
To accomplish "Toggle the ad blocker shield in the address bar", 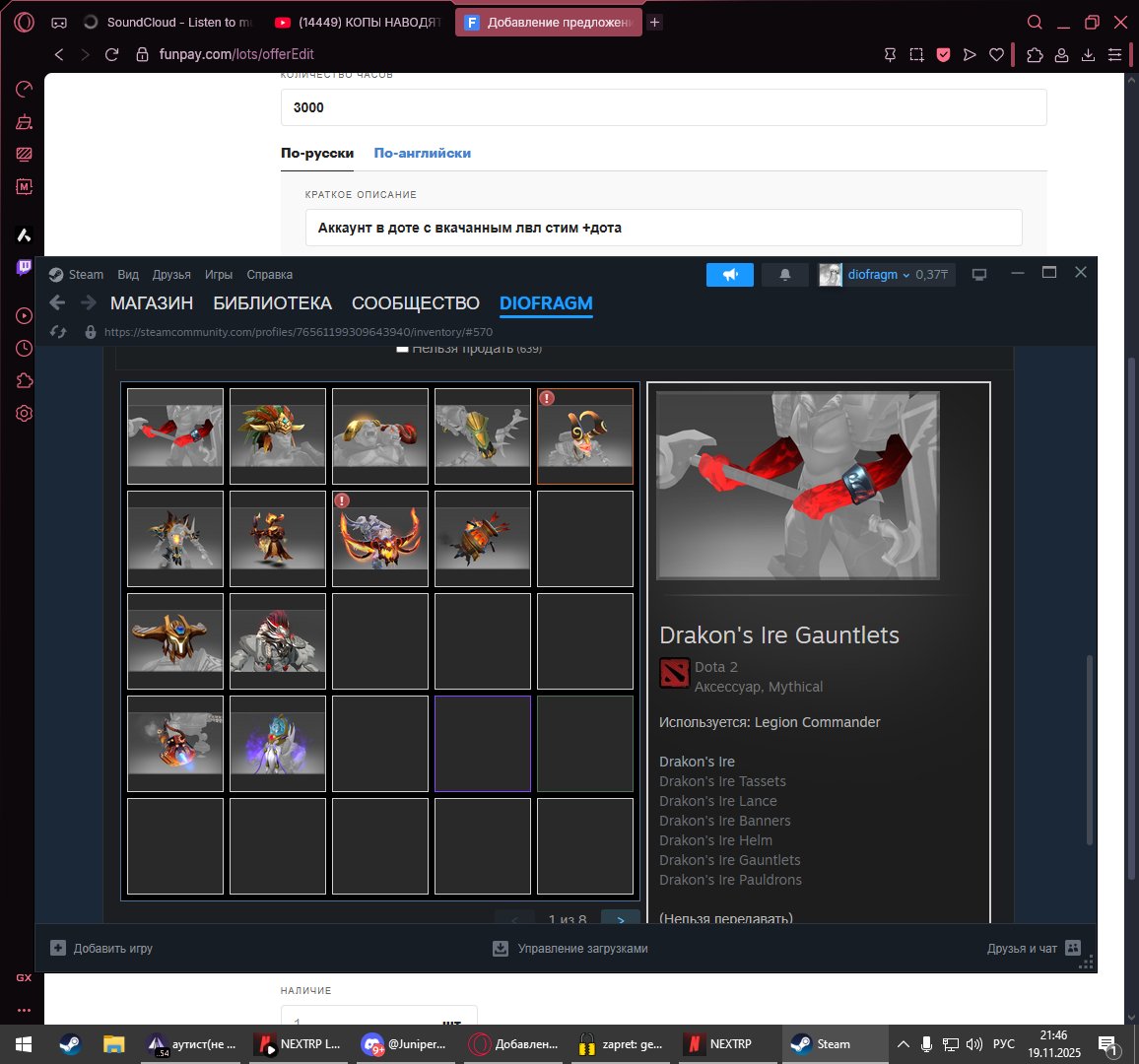I will (x=943, y=54).
